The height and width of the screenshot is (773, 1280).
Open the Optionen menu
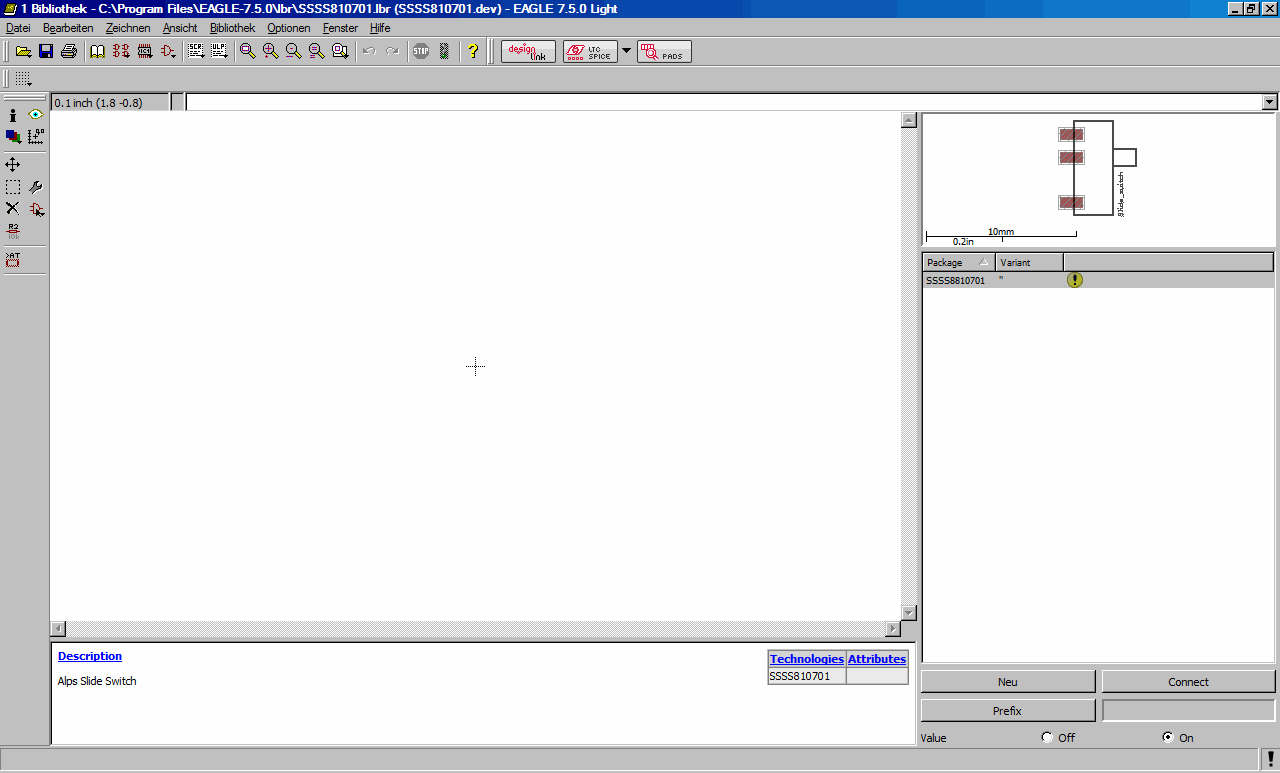[x=289, y=28]
